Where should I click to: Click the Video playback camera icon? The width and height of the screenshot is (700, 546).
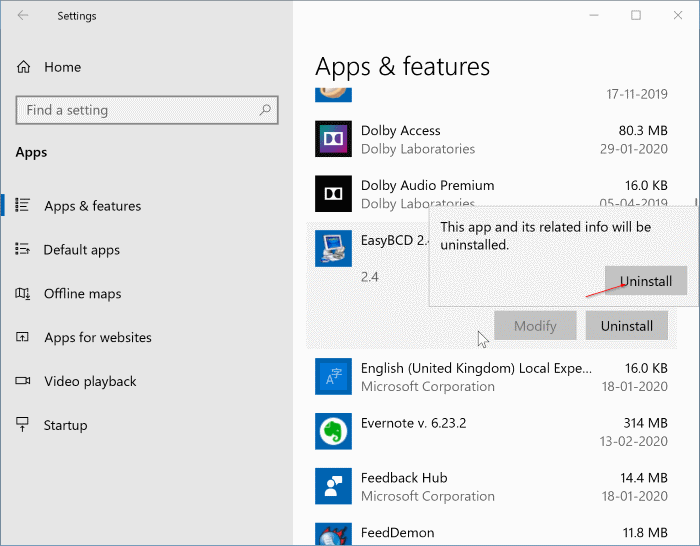click(x=23, y=380)
